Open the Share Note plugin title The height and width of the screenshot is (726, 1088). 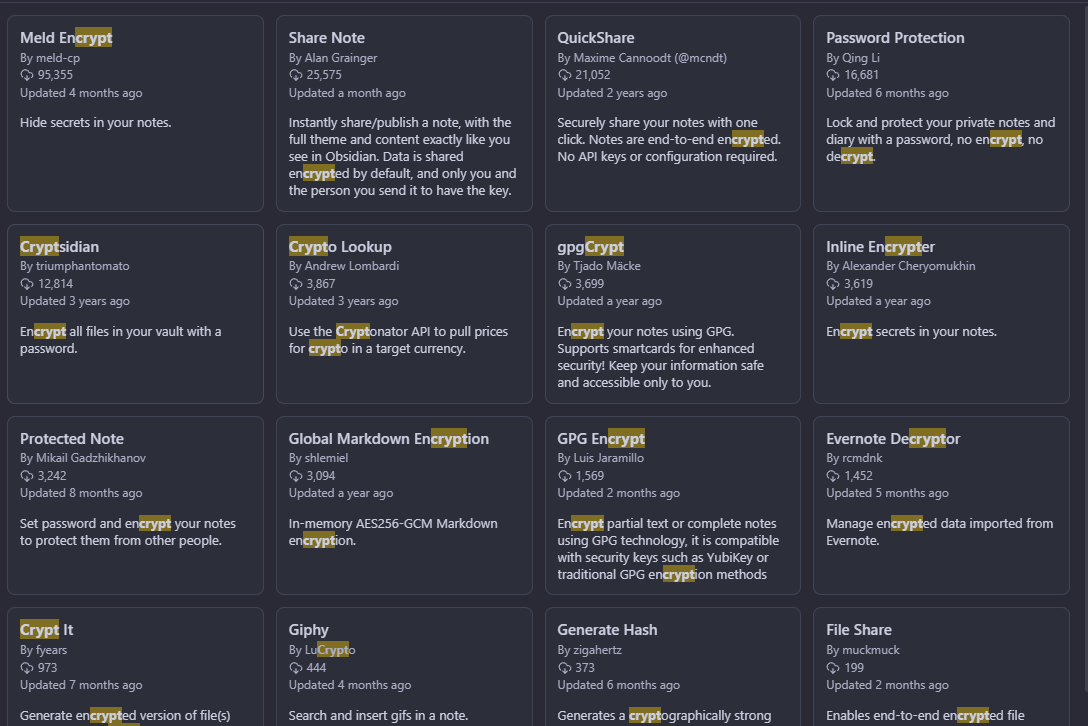point(326,37)
